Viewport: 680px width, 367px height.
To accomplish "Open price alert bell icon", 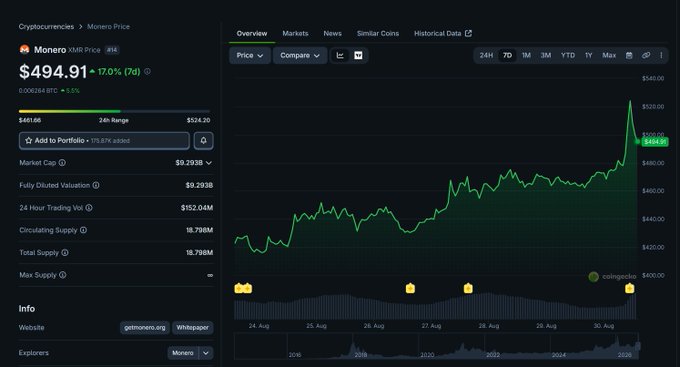I will (203, 141).
